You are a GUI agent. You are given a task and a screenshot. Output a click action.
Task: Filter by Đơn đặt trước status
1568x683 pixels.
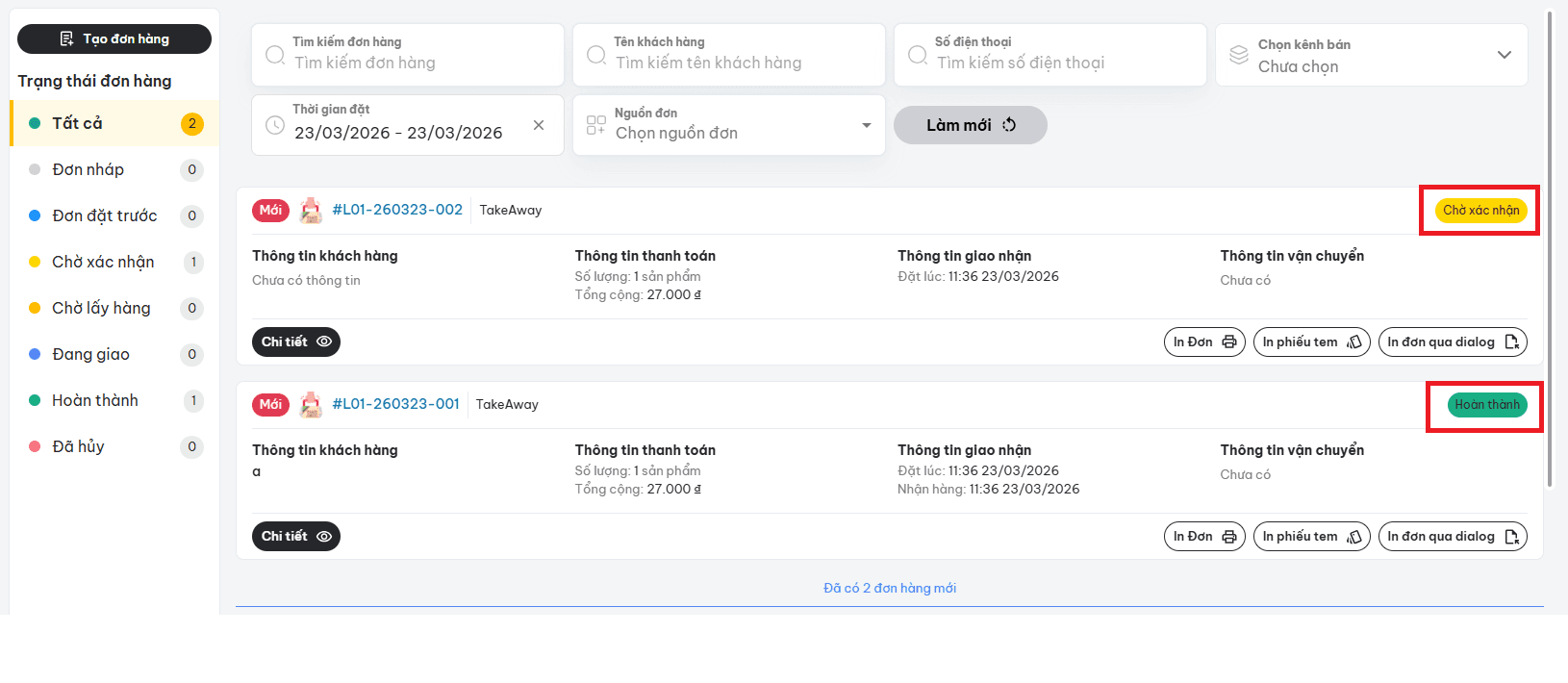coord(114,215)
